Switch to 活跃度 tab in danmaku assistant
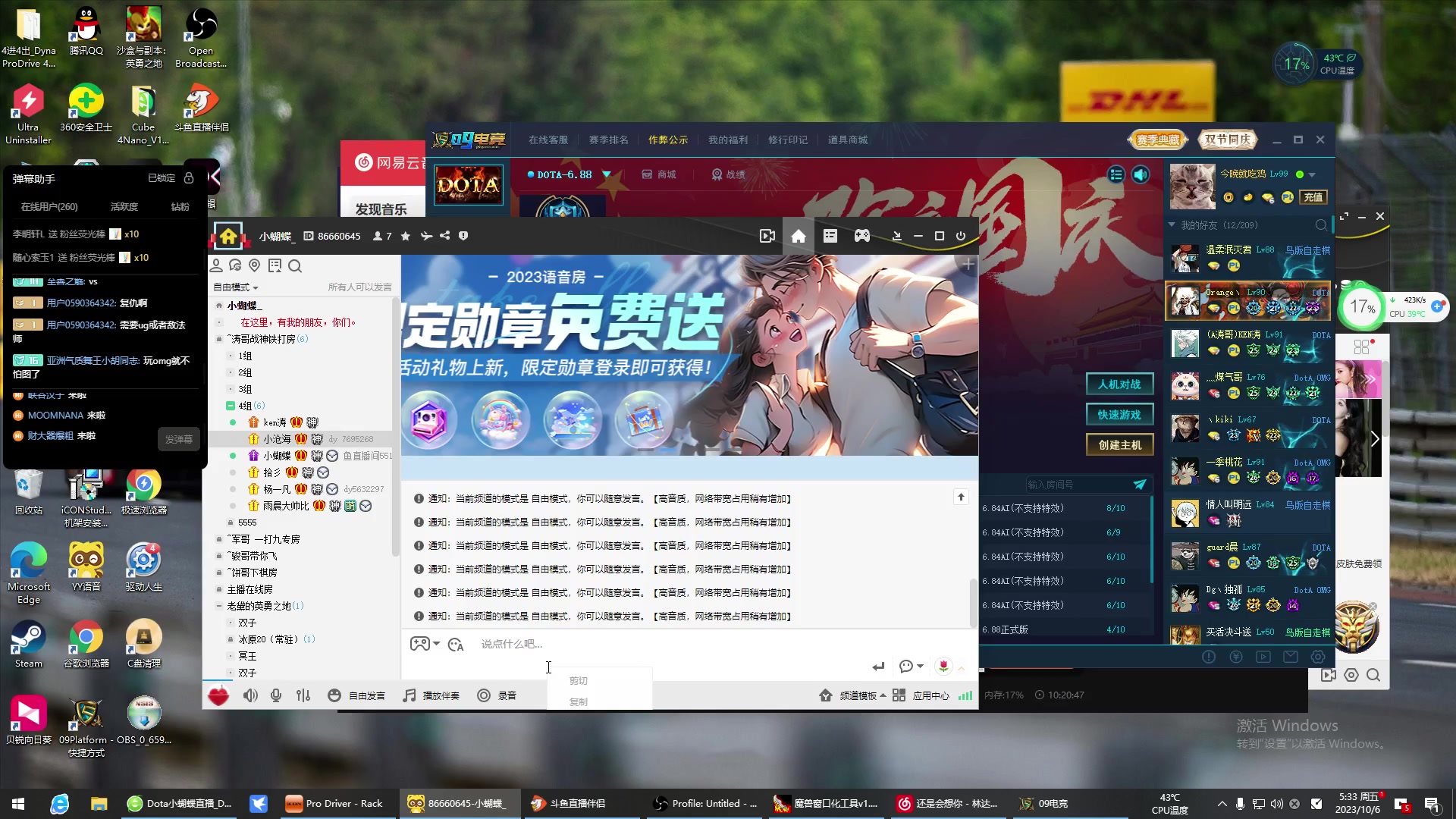This screenshot has height=819, width=1456. [x=124, y=207]
